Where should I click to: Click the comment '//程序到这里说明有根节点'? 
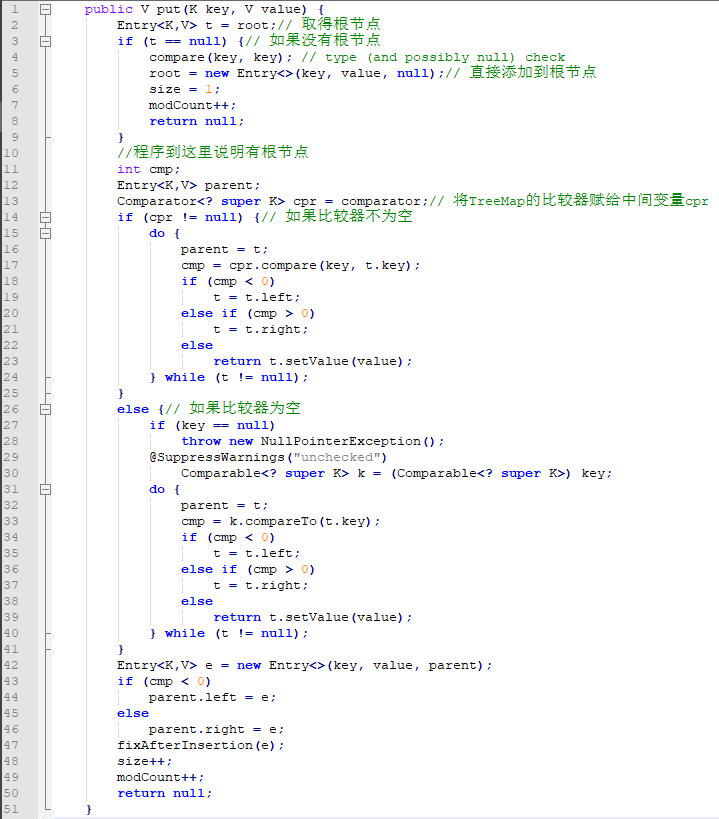tap(213, 152)
